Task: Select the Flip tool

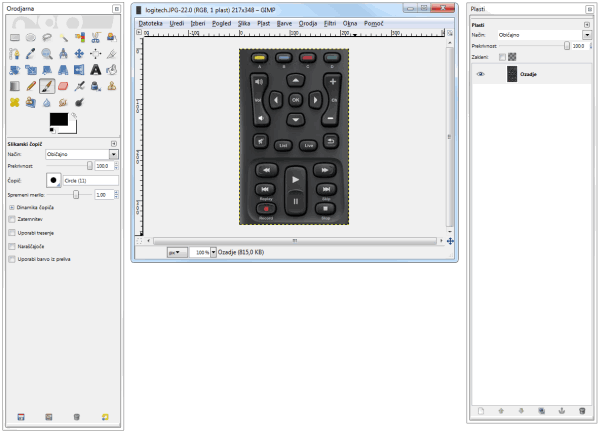Action: 80,70
